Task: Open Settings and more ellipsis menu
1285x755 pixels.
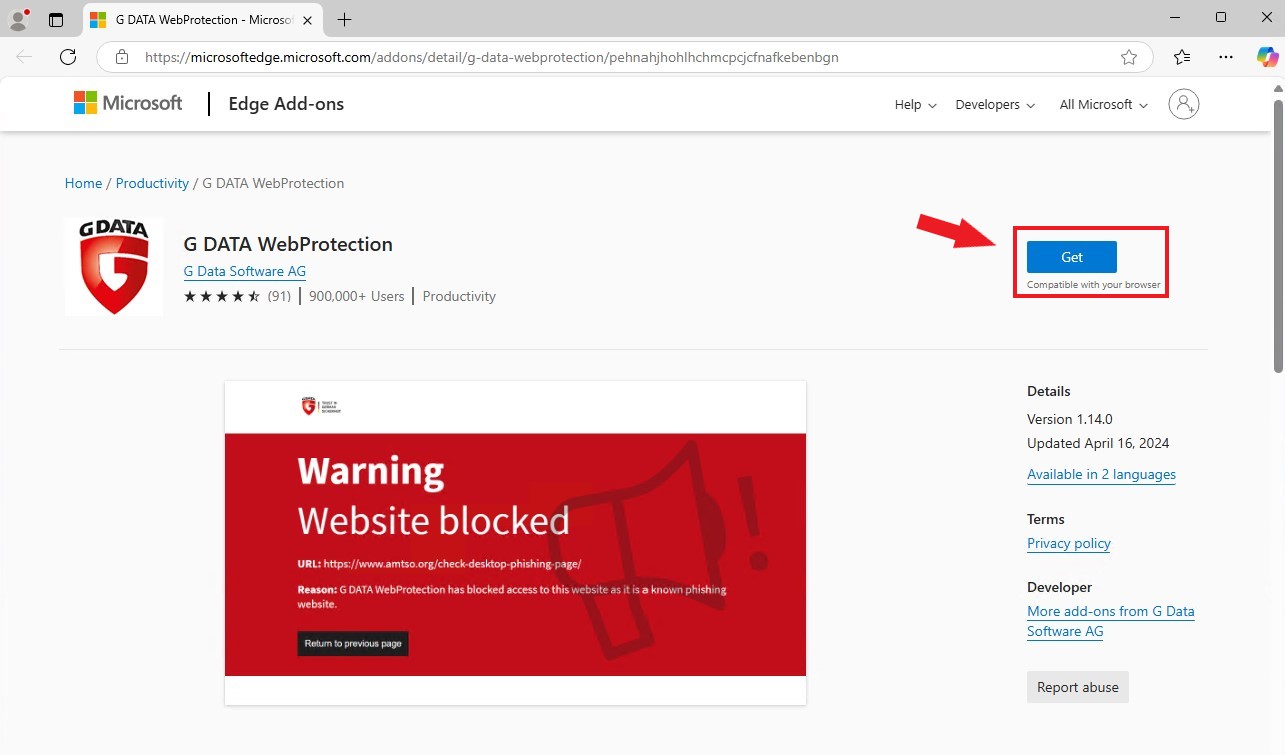Action: coord(1226,57)
